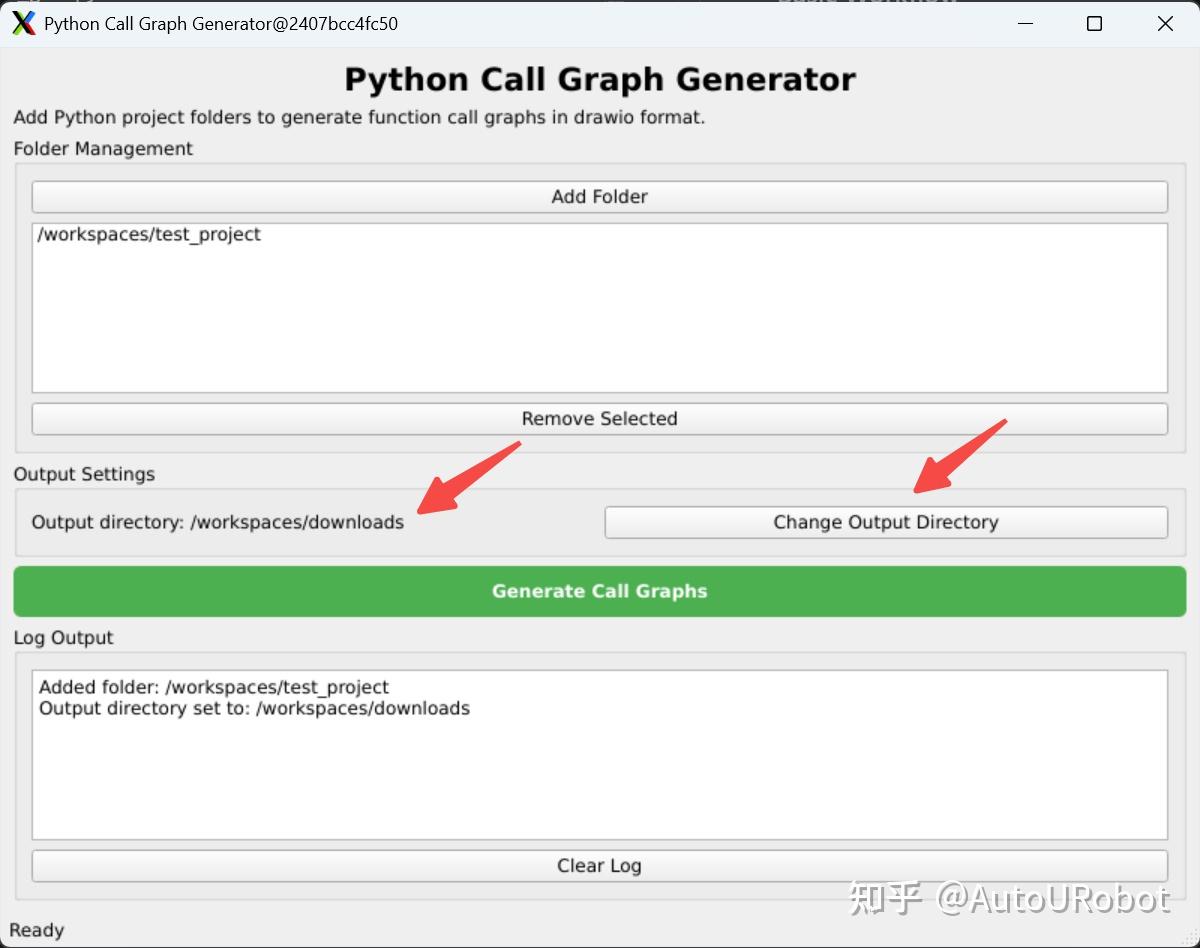Click log line 'Output directory set to: /workspaces/downloads'
The width and height of the screenshot is (1200, 948).
pos(254,708)
